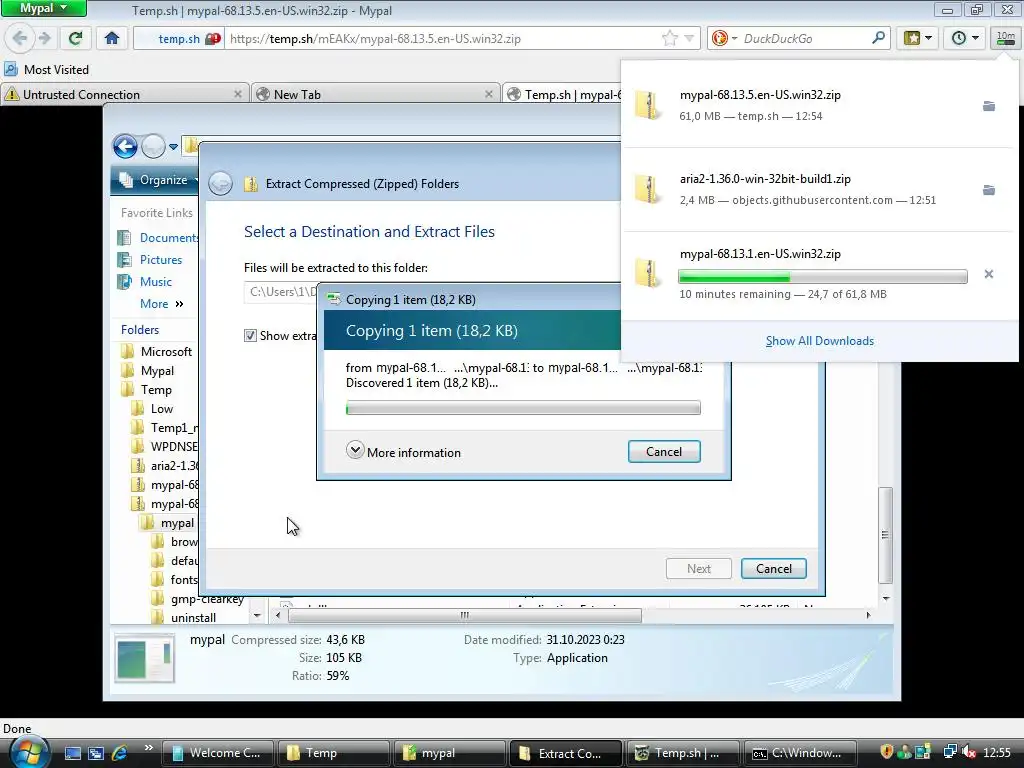Open Pictures favorite link
Image resolution: width=1024 pixels, height=768 pixels.
click(x=150, y=260)
